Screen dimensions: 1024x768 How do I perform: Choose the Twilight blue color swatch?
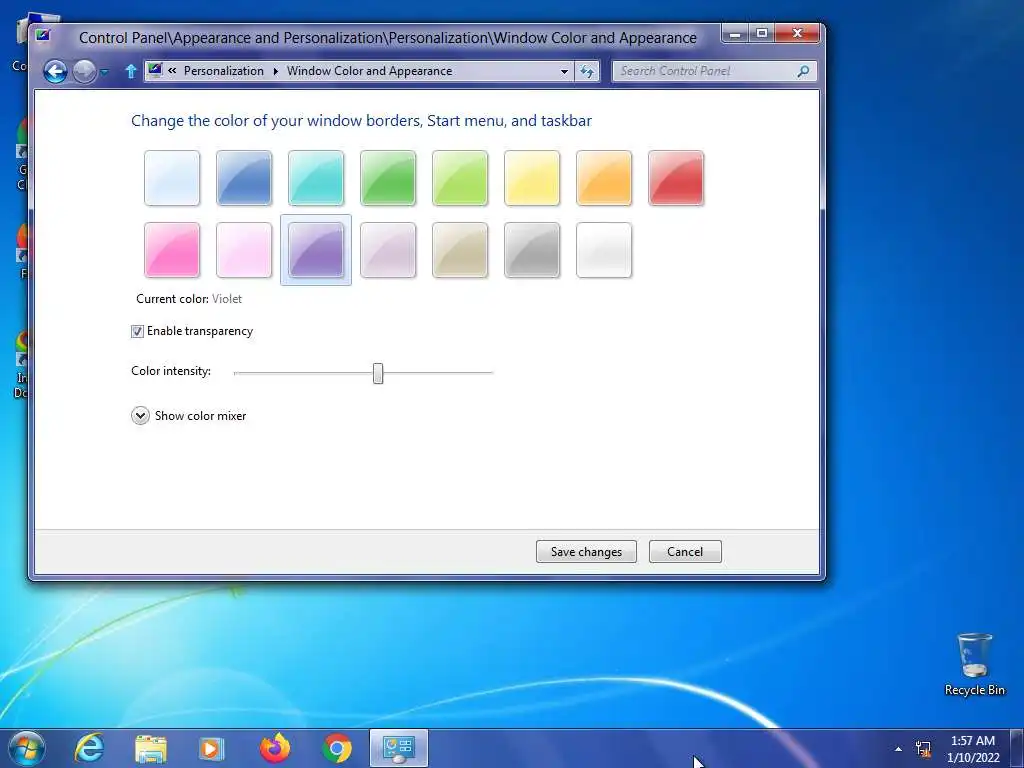(244, 178)
